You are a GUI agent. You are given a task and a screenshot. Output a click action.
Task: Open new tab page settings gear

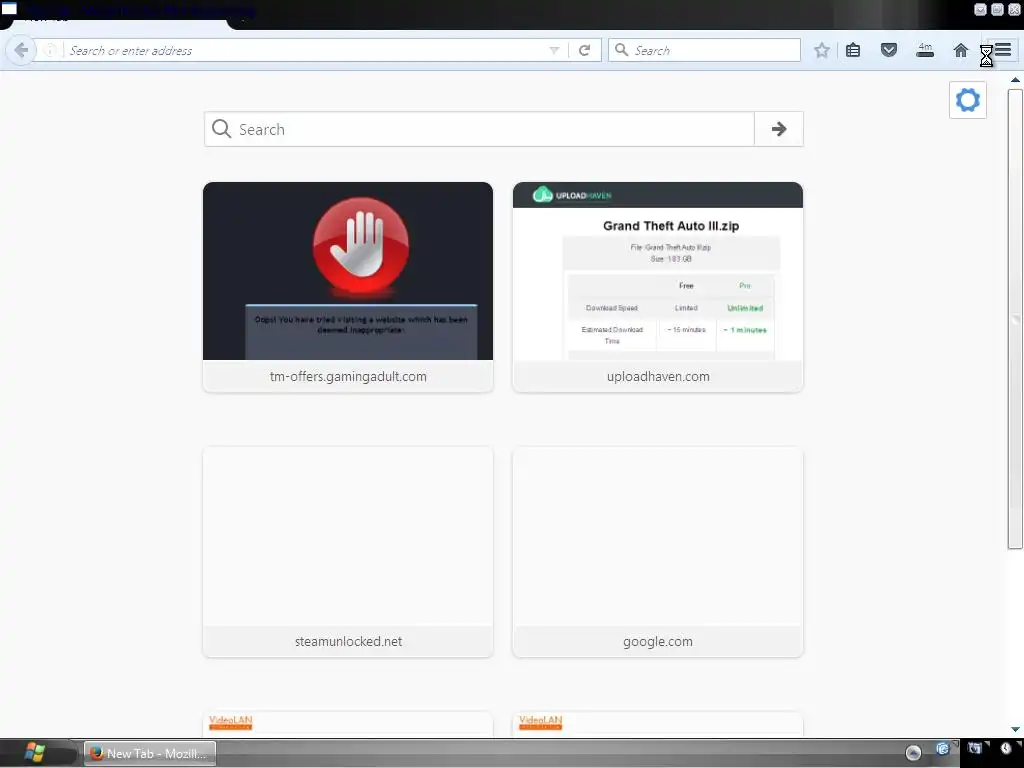pyautogui.click(x=968, y=100)
